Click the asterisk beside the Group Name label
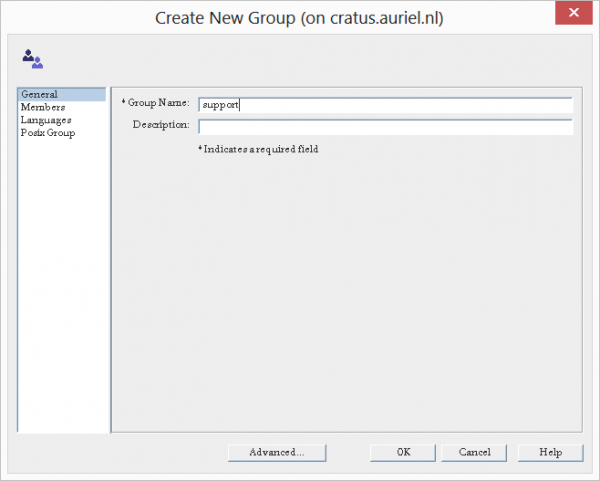 tap(123, 102)
